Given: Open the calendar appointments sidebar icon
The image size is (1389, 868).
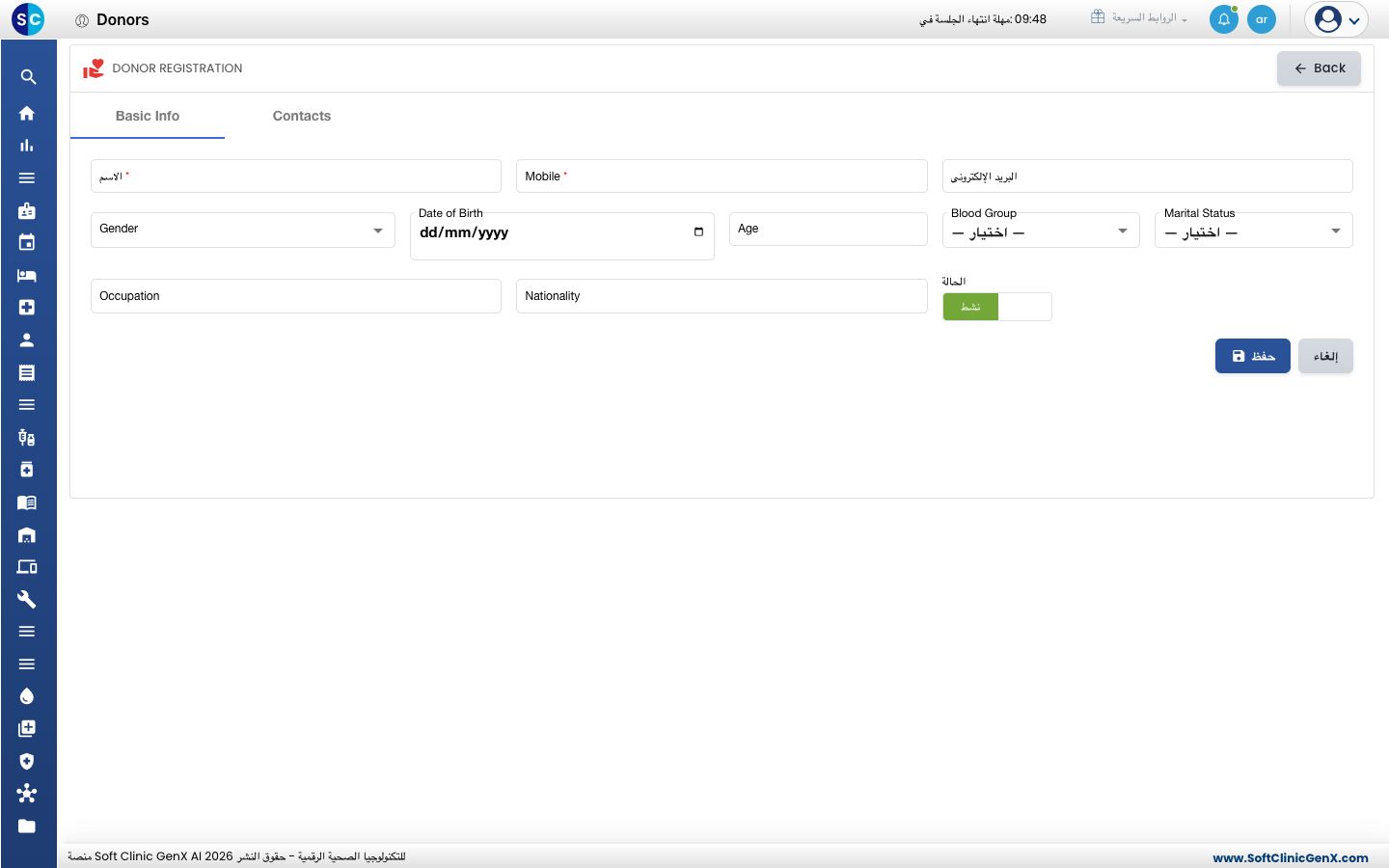Looking at the screenshot, I should pos(27,243).
